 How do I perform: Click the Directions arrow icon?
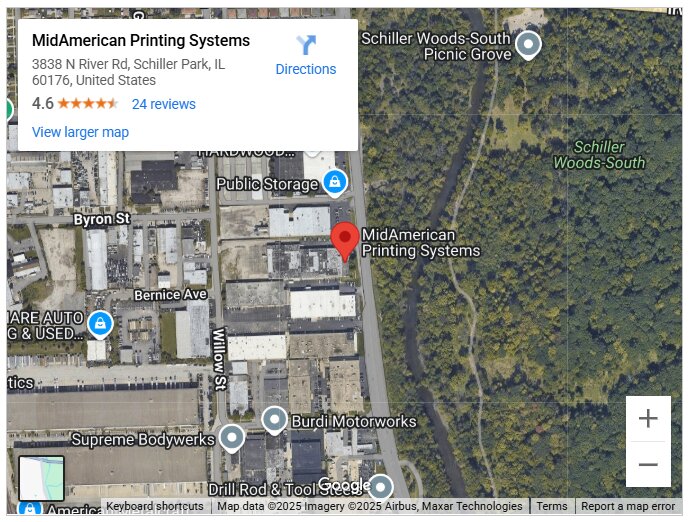click(x=306, y=45)
